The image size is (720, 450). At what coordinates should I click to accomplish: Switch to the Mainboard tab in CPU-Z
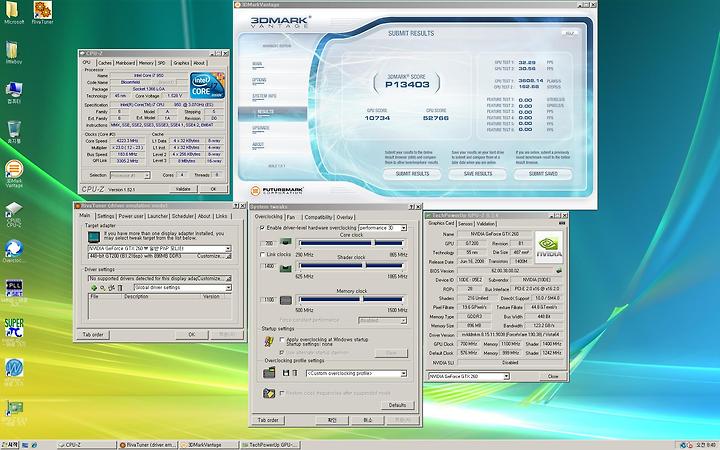click(x=125, y=63)
